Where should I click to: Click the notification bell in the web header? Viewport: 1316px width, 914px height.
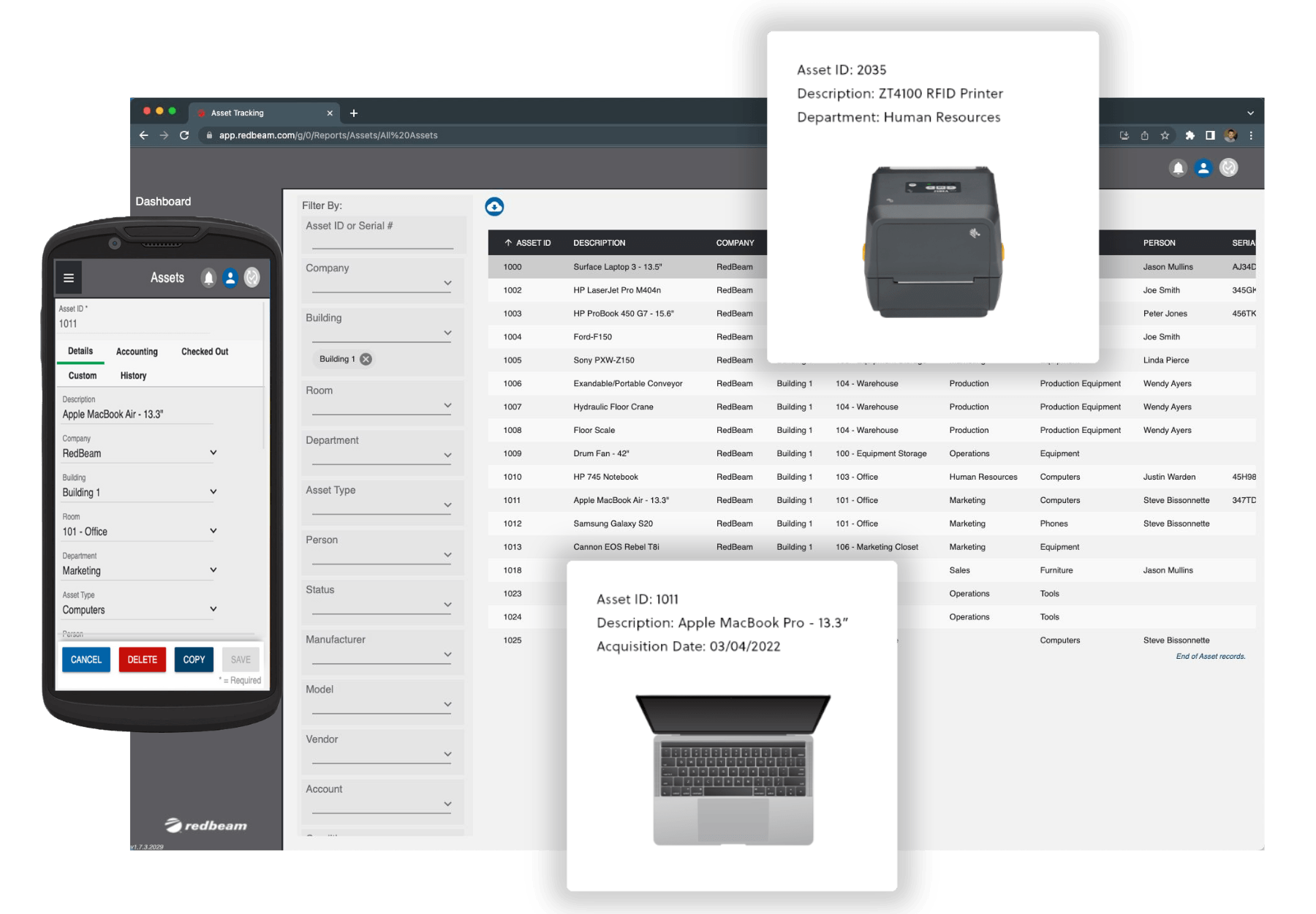tap(1178, 168)
